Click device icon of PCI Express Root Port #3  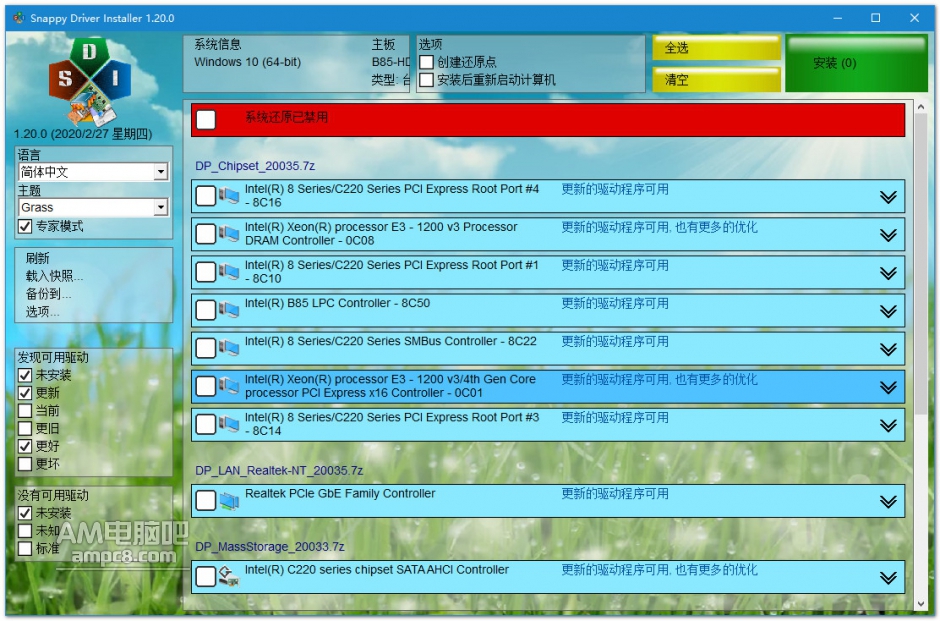click(x=228, y=424)
